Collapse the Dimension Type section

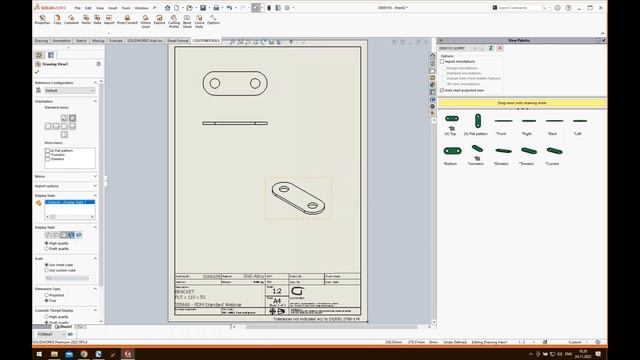(95, 289)
